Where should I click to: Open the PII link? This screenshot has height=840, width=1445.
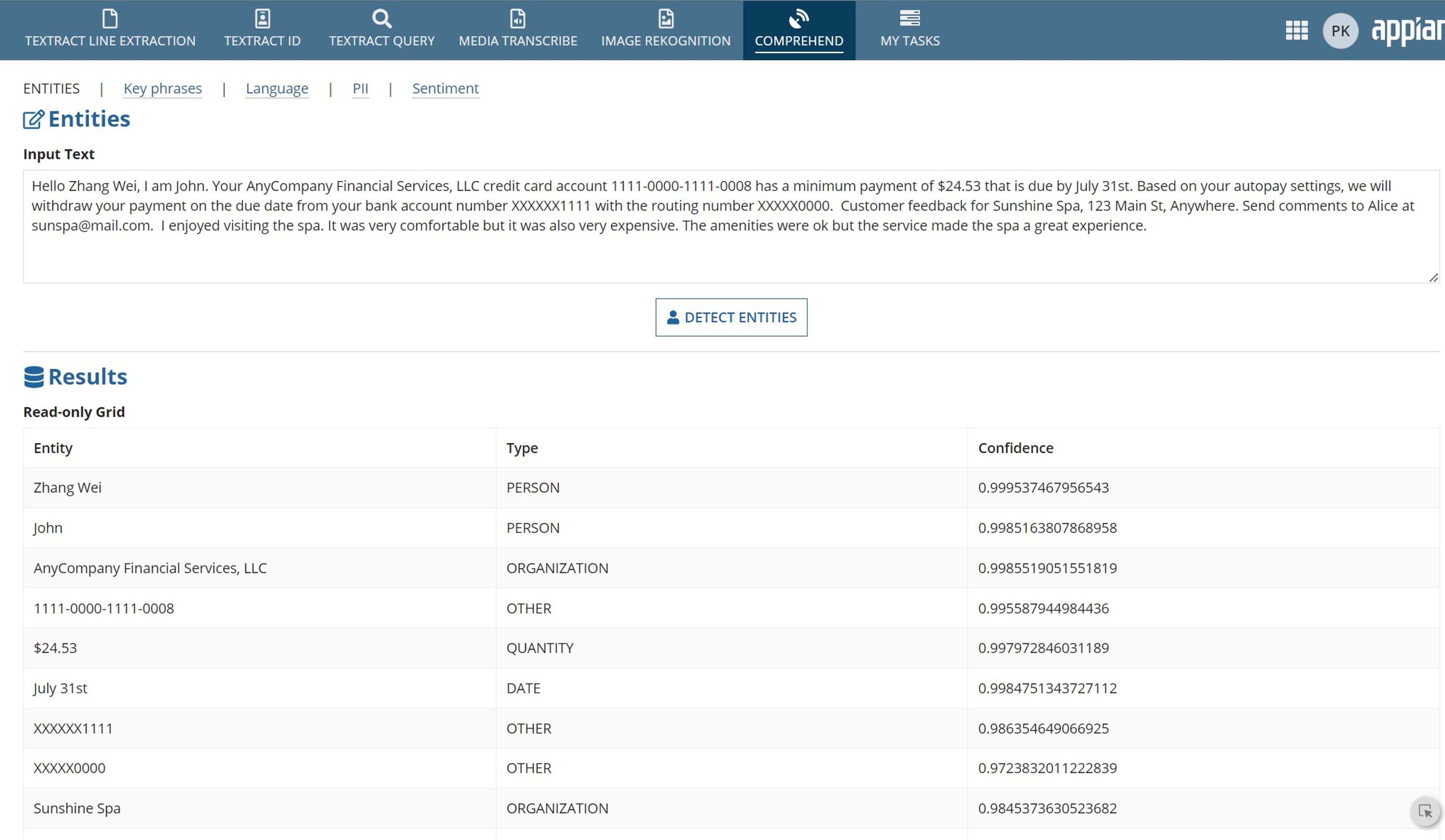point(360,88)
